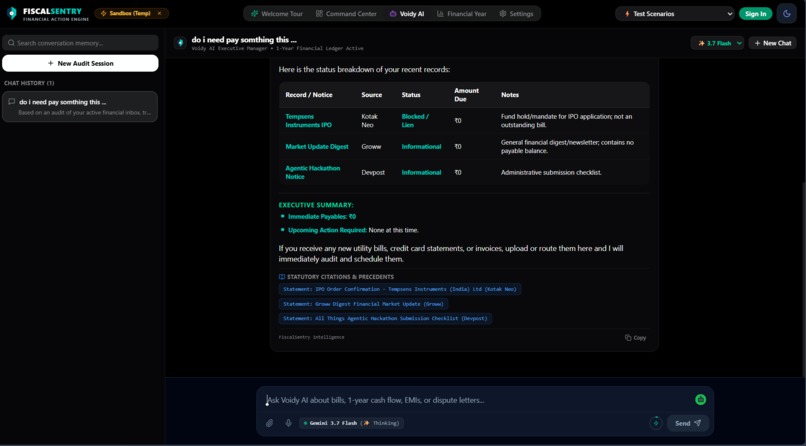Click the Send button

coord(688,423)
